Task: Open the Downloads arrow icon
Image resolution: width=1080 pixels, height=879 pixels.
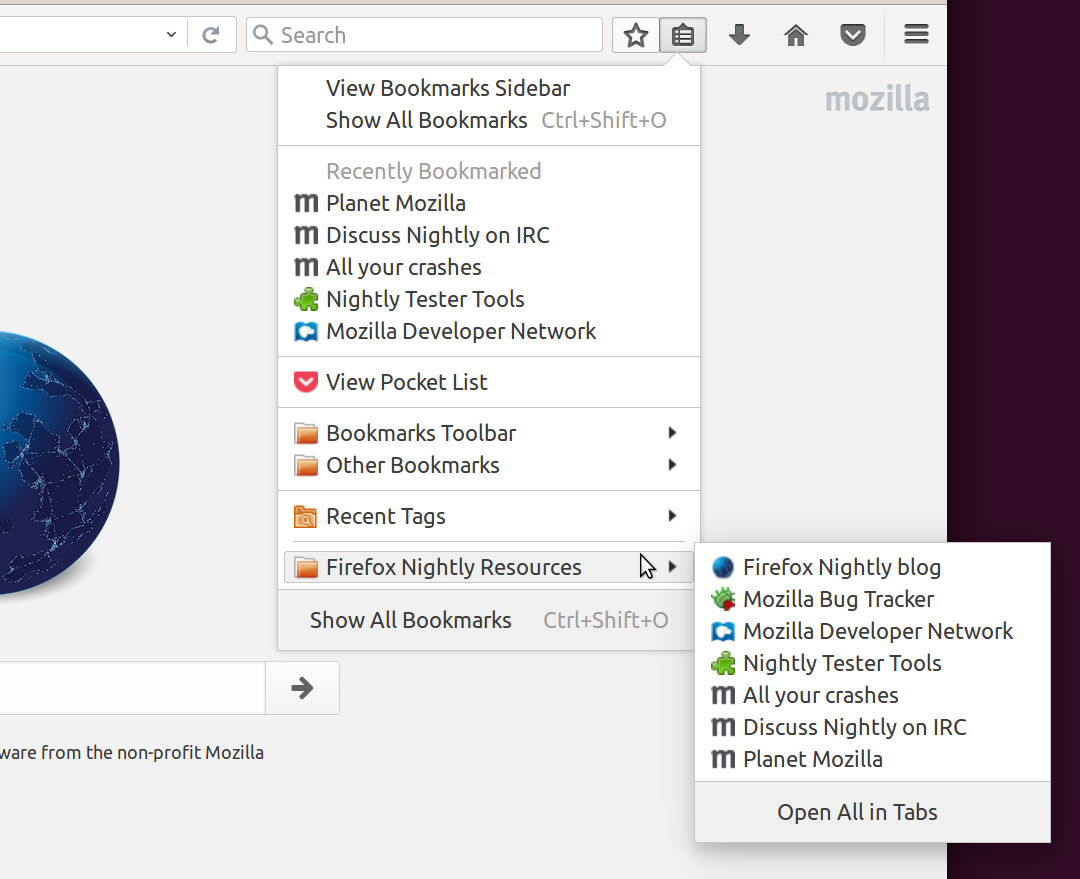Action: (739, 36)
